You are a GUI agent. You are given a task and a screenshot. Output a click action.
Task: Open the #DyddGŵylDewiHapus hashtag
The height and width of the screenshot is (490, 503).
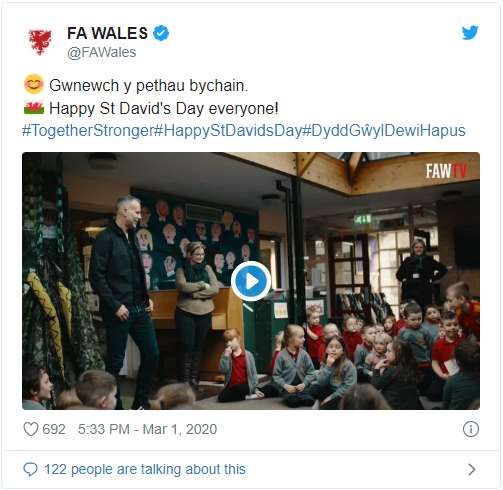[x=384, y=130]
